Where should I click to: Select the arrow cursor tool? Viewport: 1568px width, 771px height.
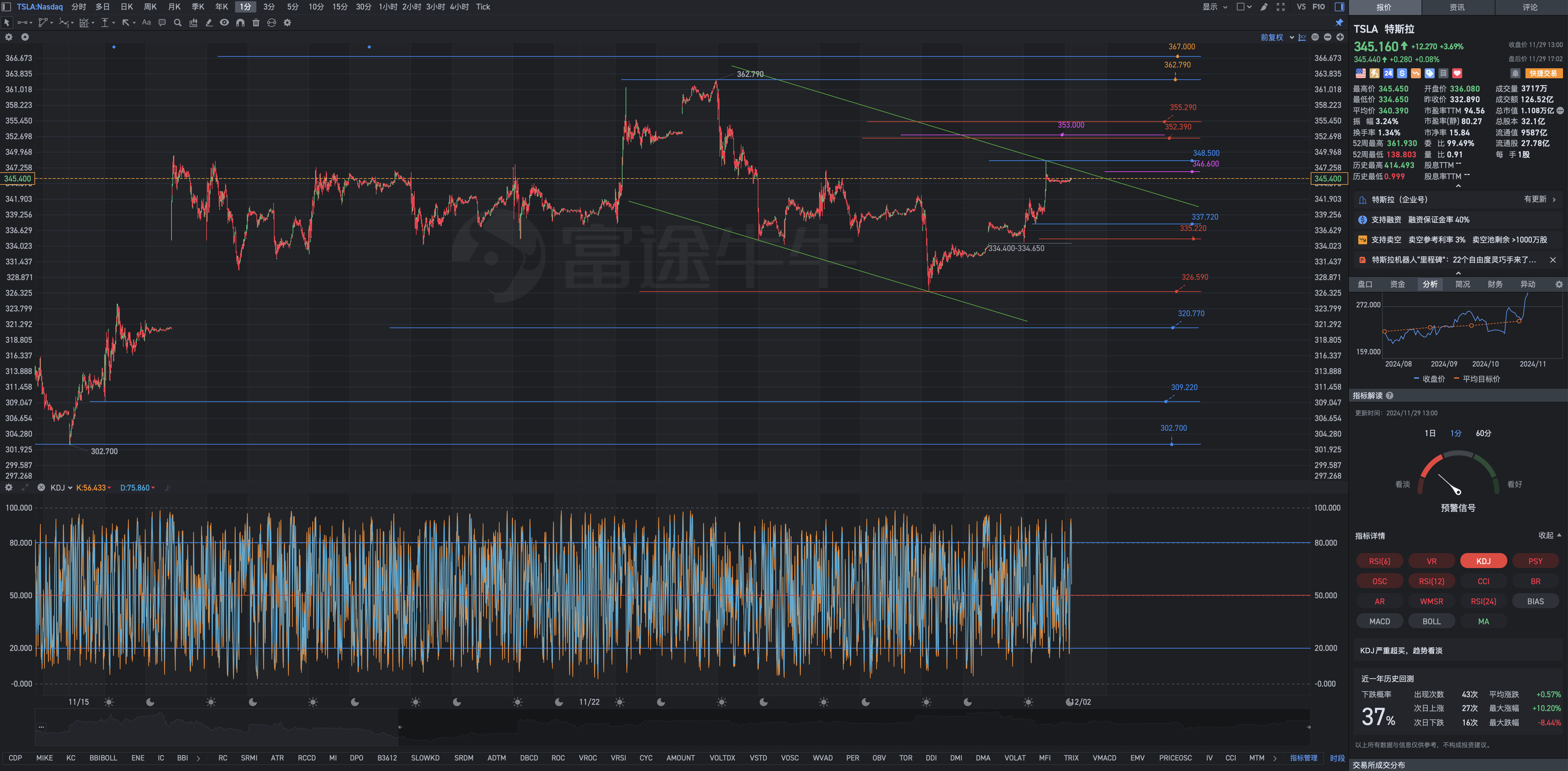point(7,23)
